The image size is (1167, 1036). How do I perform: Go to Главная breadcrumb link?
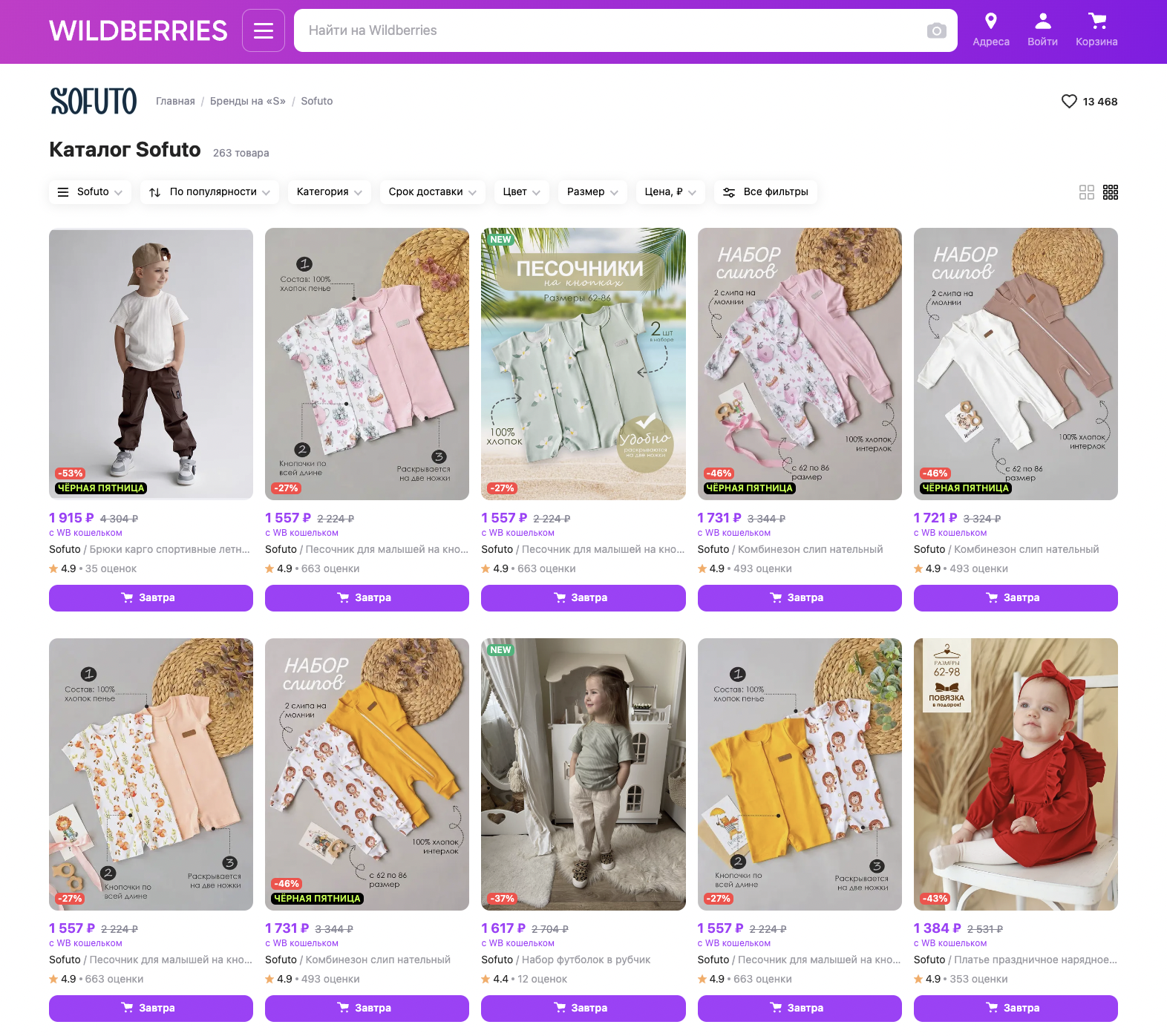pos(175,101)
